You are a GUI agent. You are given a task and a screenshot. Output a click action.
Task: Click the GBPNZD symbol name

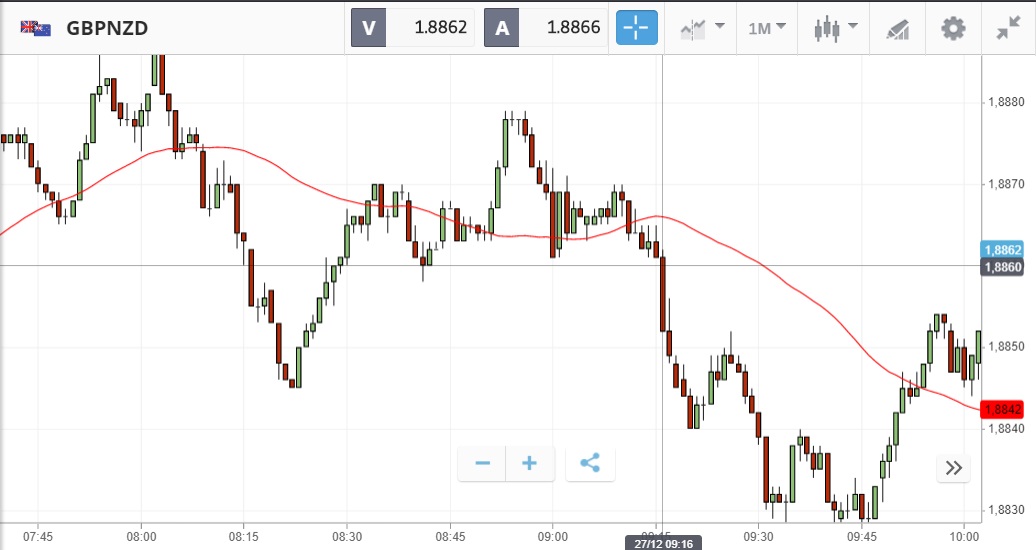(x=107, y=28)
